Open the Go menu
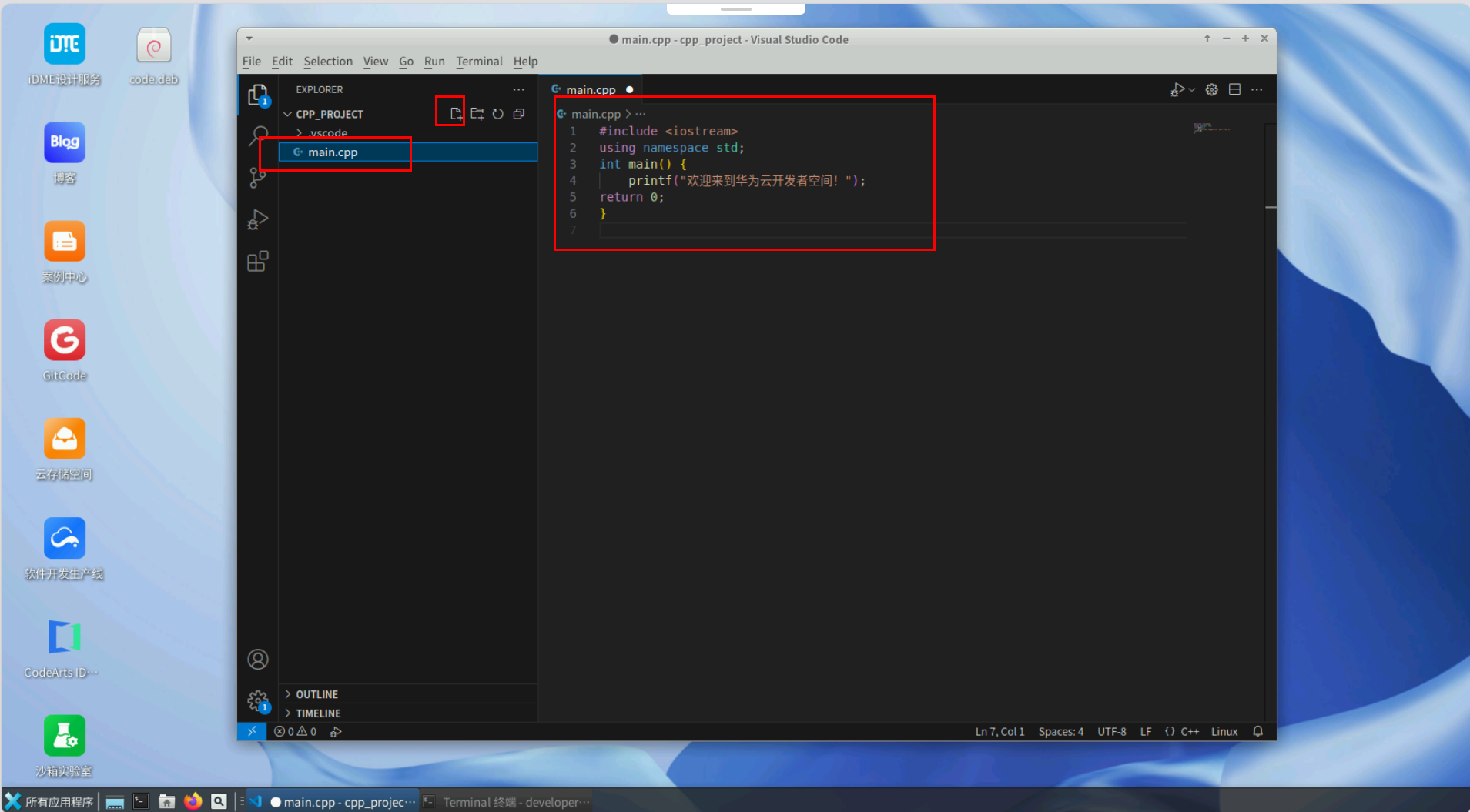This screenshot has width=1470, height=812. (406, 62)
